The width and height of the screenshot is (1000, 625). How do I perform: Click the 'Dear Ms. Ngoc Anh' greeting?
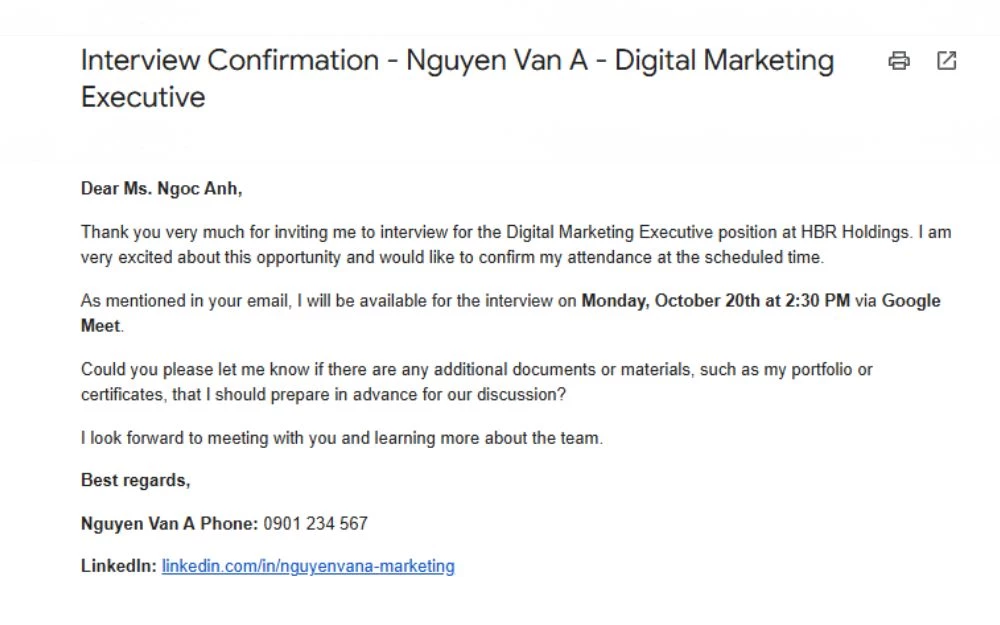pos(161,188)
